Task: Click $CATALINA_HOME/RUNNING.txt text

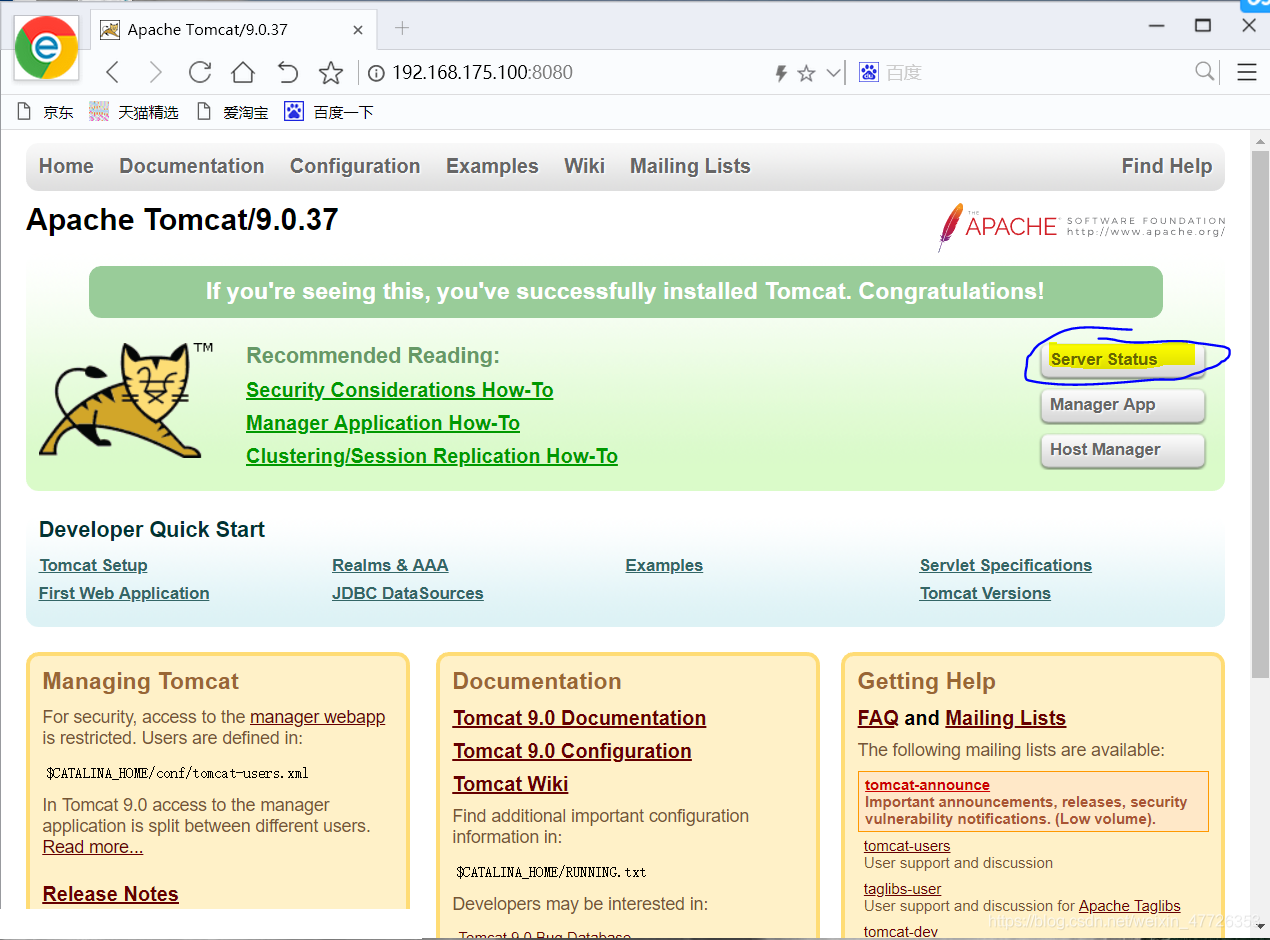Action: pyautogui.click(x=551, y=872)
